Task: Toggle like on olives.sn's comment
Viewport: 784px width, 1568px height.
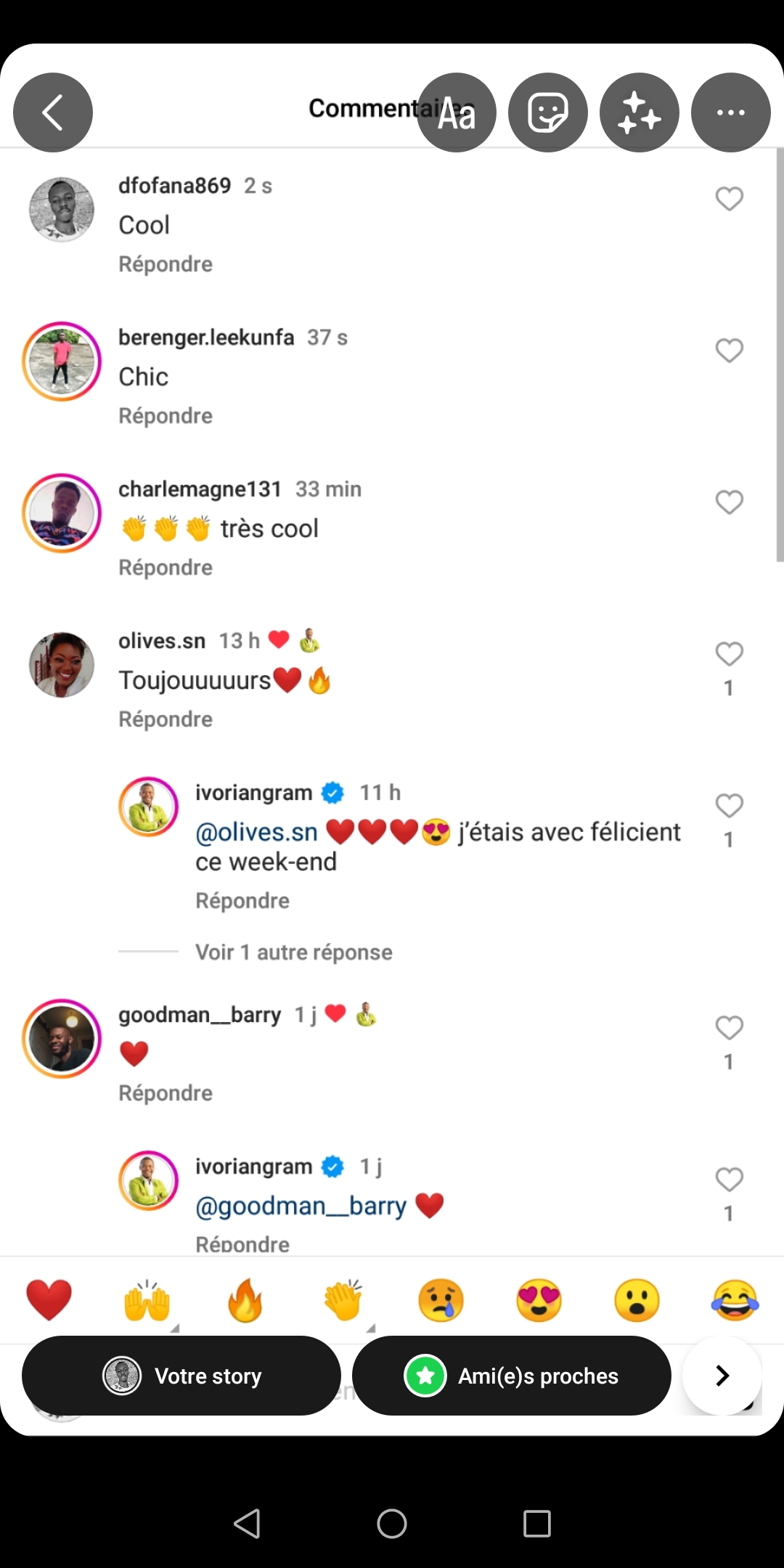Action: [729, 654]
